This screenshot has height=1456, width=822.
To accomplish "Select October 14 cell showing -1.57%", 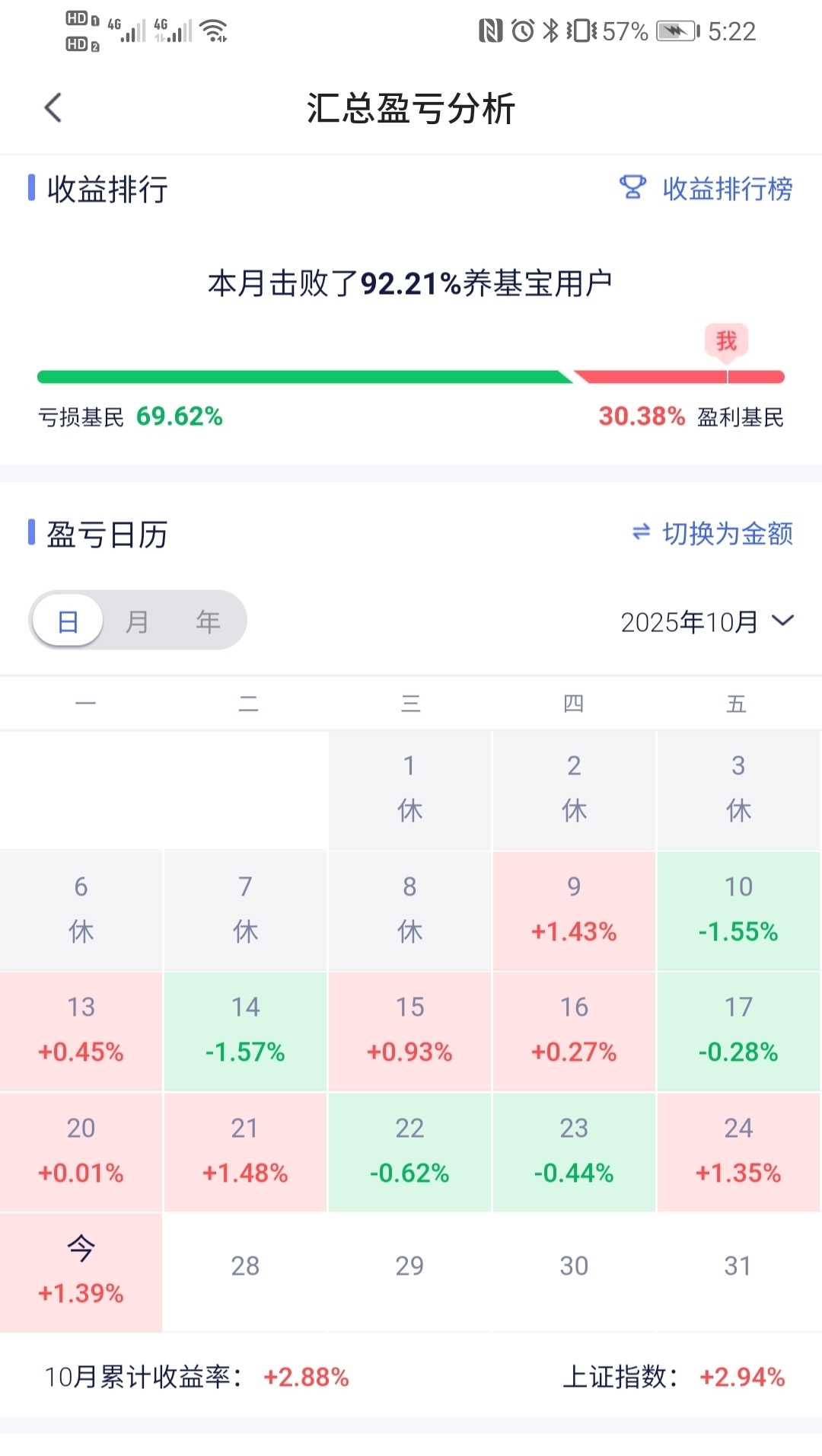I will click(245, 1030).
